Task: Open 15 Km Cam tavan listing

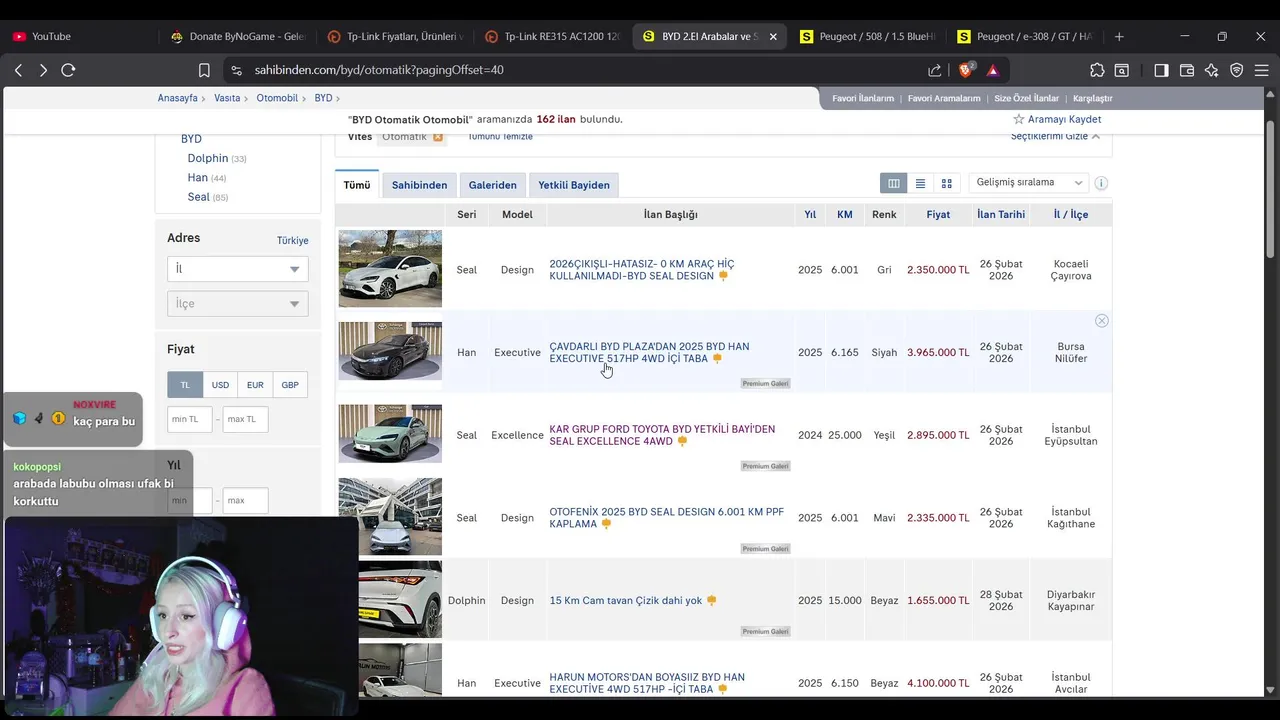Action: point(626,600)
